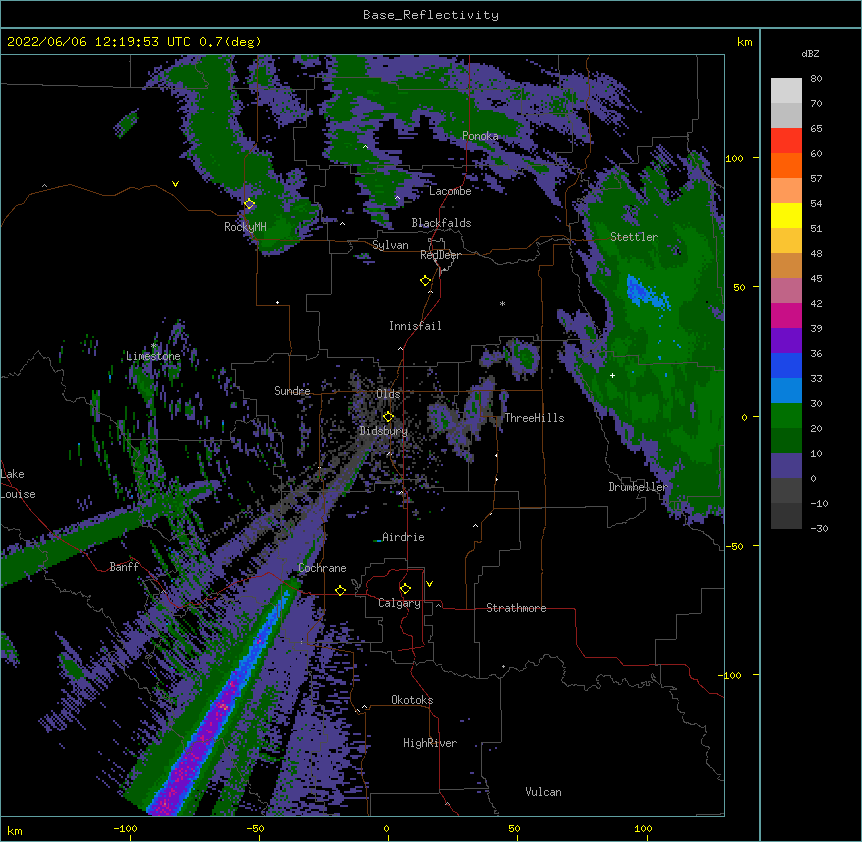The image size is (862, 842).
Task: Click the Olds town label
Action: [388, 394]
